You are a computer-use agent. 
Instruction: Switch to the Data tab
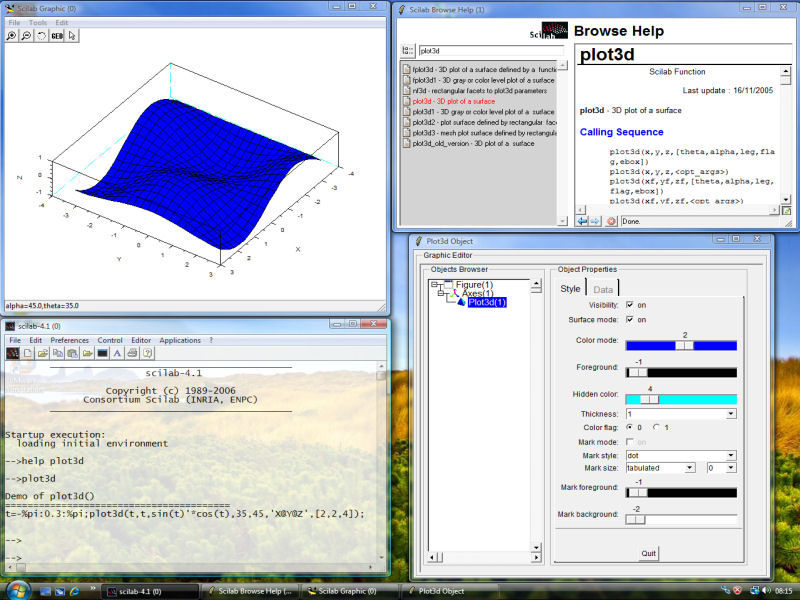[x=603, y=289]
